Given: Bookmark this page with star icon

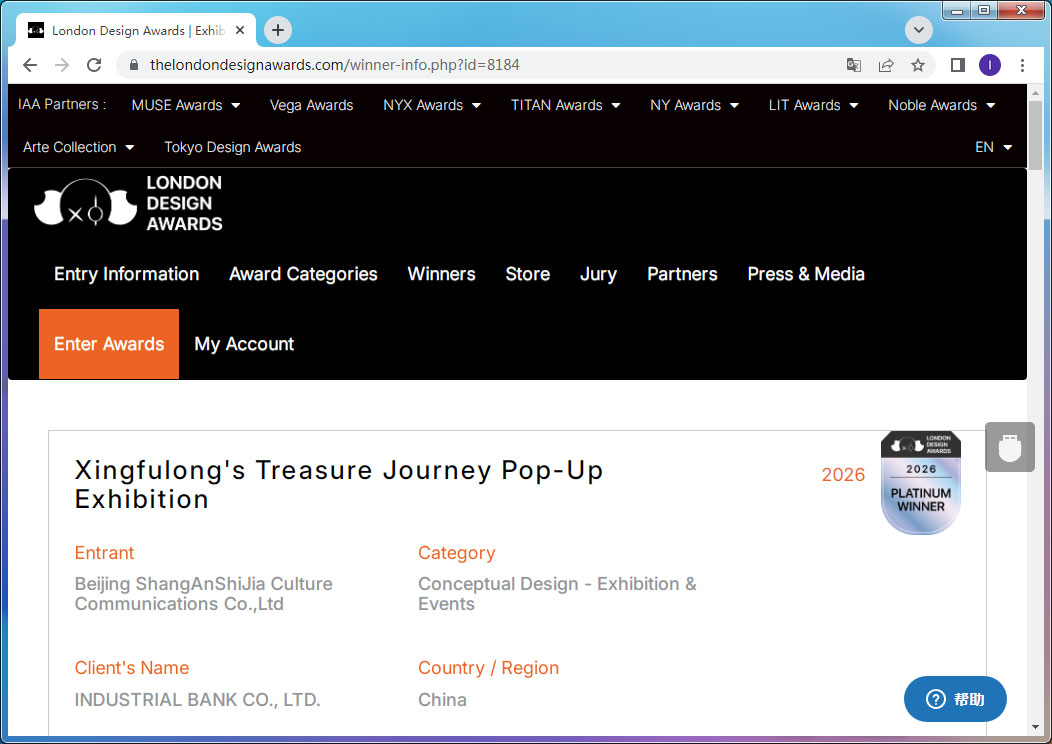Looking at the screenshot, I should tap(918, 65).
